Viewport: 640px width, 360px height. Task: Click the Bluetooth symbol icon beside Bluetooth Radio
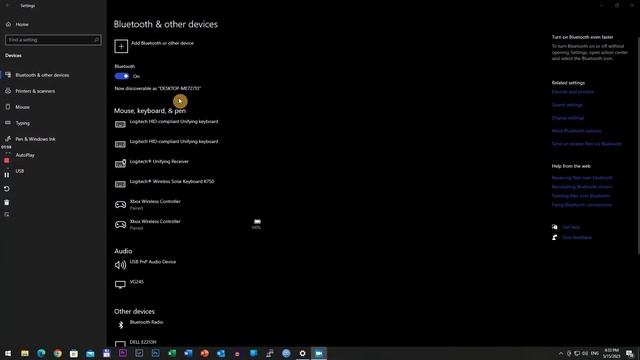(120, 325)
